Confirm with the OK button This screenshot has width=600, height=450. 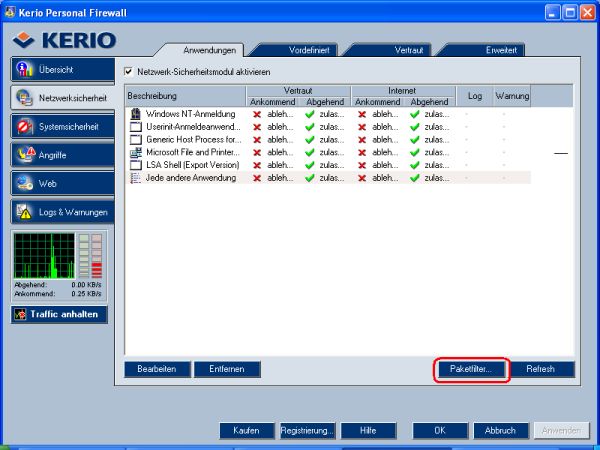pos(440,431)
